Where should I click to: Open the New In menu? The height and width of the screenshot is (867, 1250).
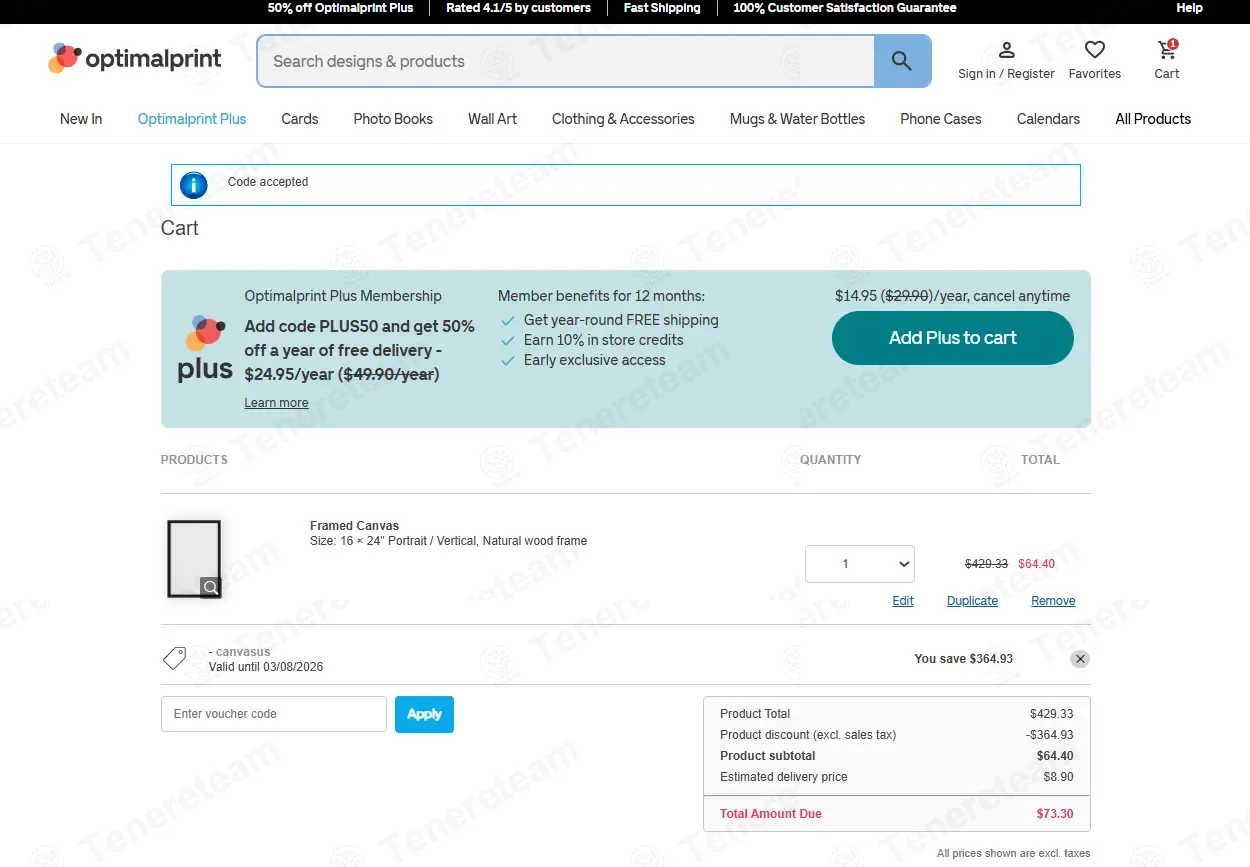tap(81, 119)
